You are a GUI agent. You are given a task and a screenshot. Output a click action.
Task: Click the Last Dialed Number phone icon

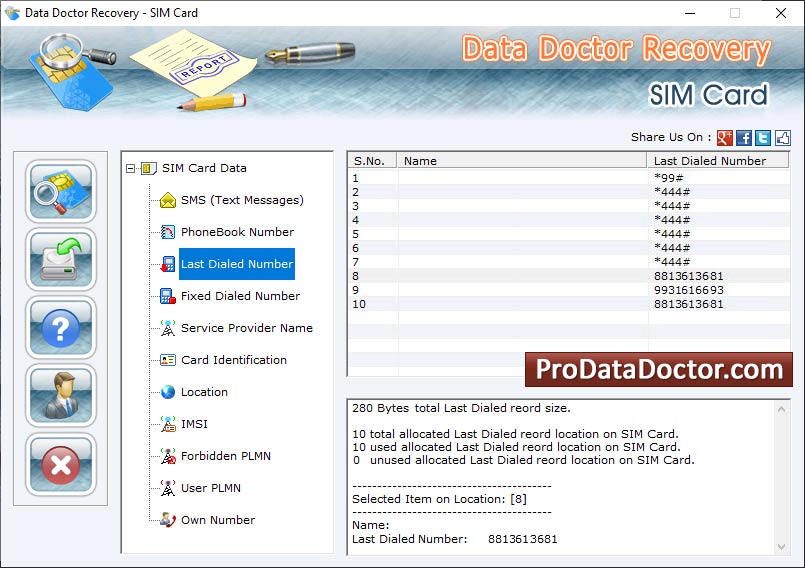[168, 264]
